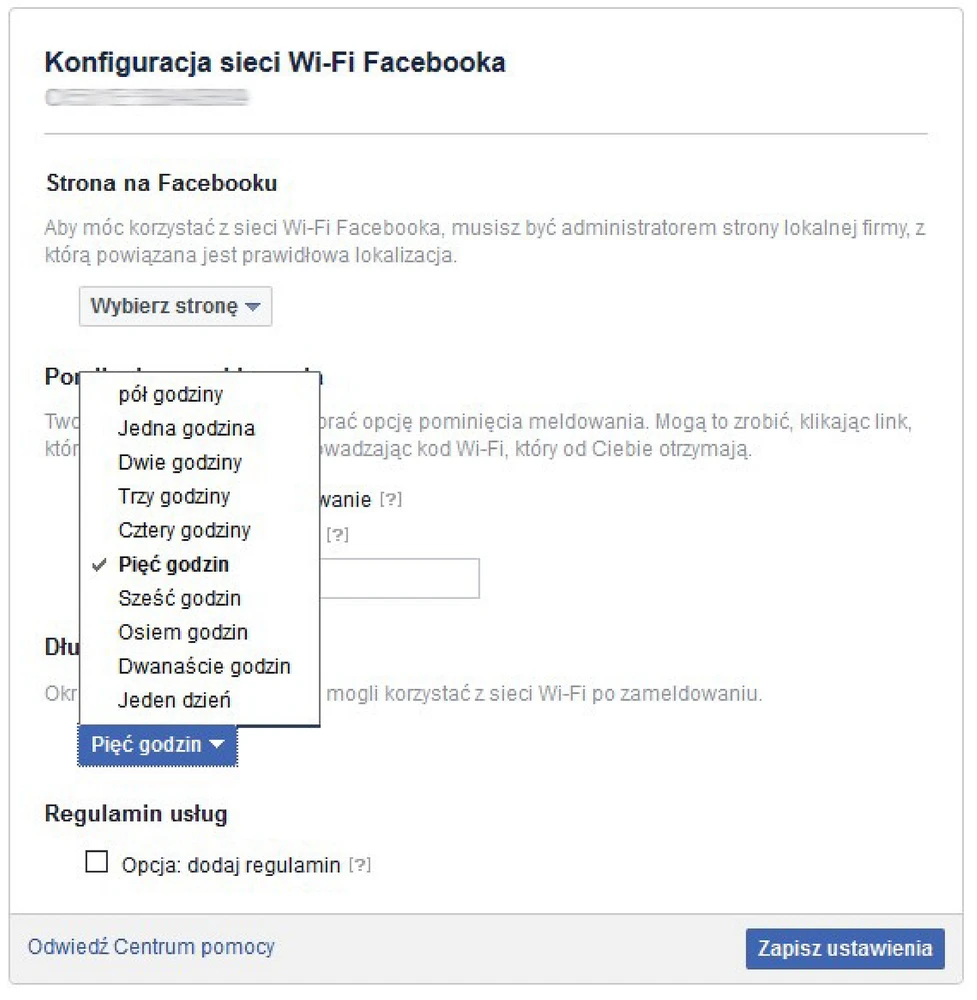Click the checked Pięć godzin option
The height and width of the screenshot is (1000, 977).
[173, 565]
